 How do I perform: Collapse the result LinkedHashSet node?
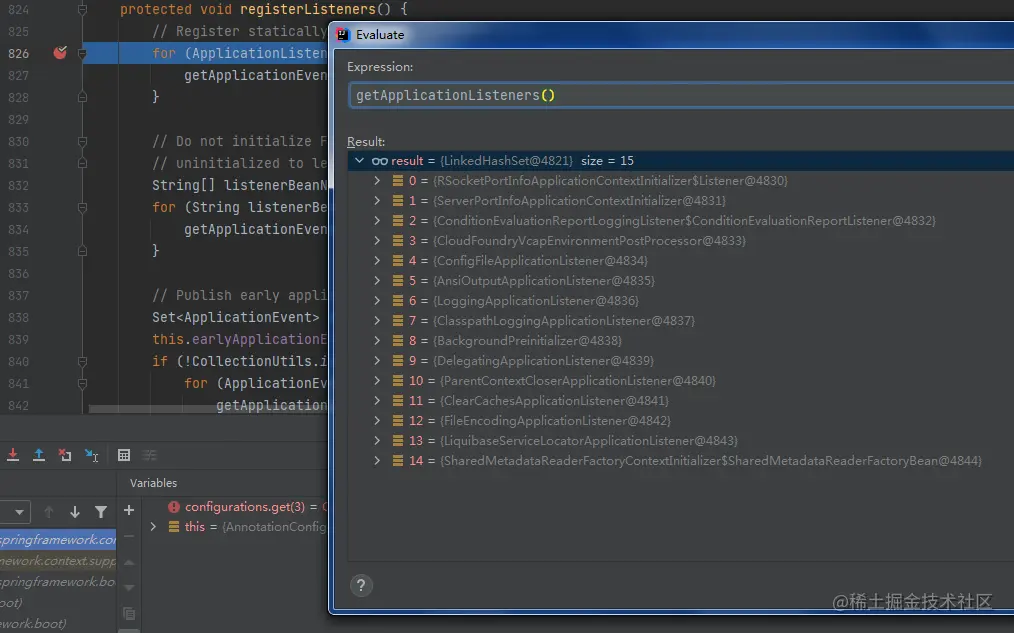point(359,160)
